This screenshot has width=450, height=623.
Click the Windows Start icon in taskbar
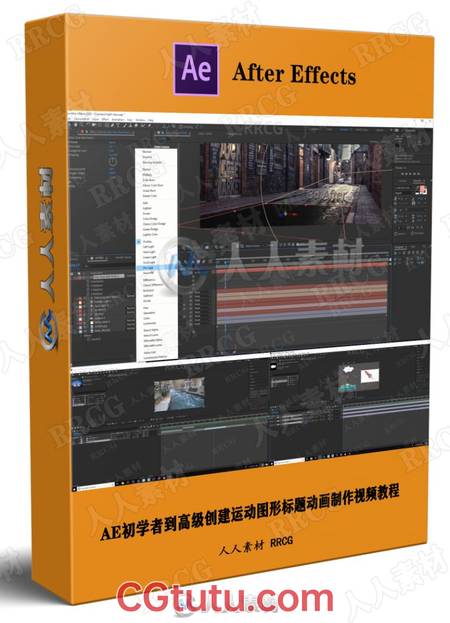(x=74, y=488)
